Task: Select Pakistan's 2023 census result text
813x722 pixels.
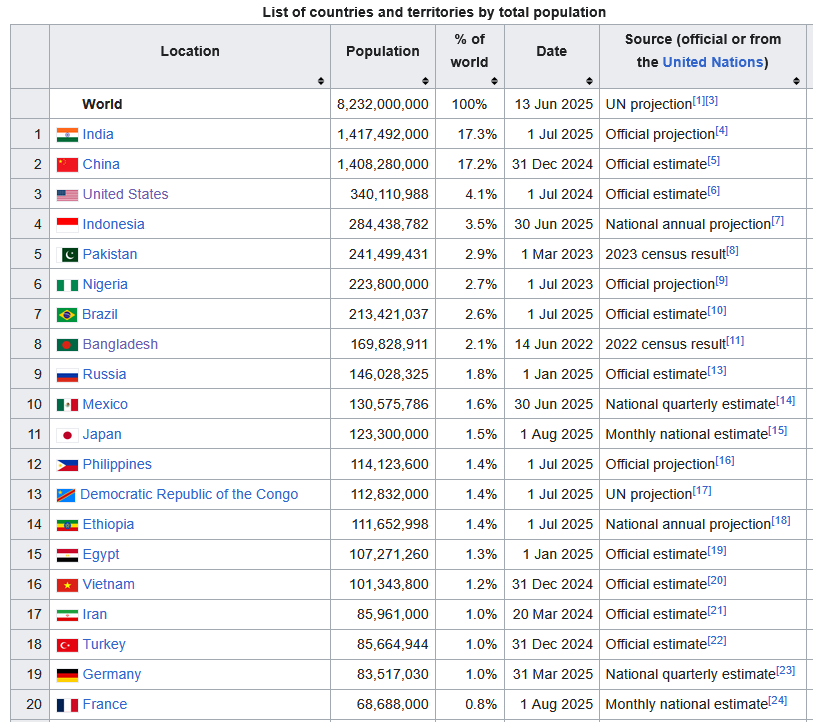Action: click(x=666, y=255)
